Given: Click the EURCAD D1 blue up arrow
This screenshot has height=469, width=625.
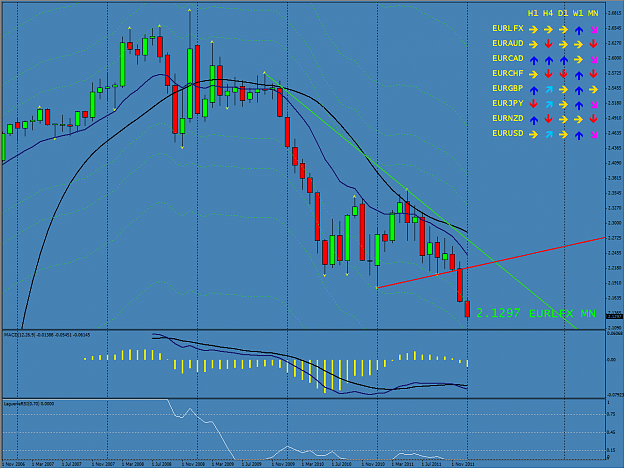Looking at the screenshot, I should (564, 60).
